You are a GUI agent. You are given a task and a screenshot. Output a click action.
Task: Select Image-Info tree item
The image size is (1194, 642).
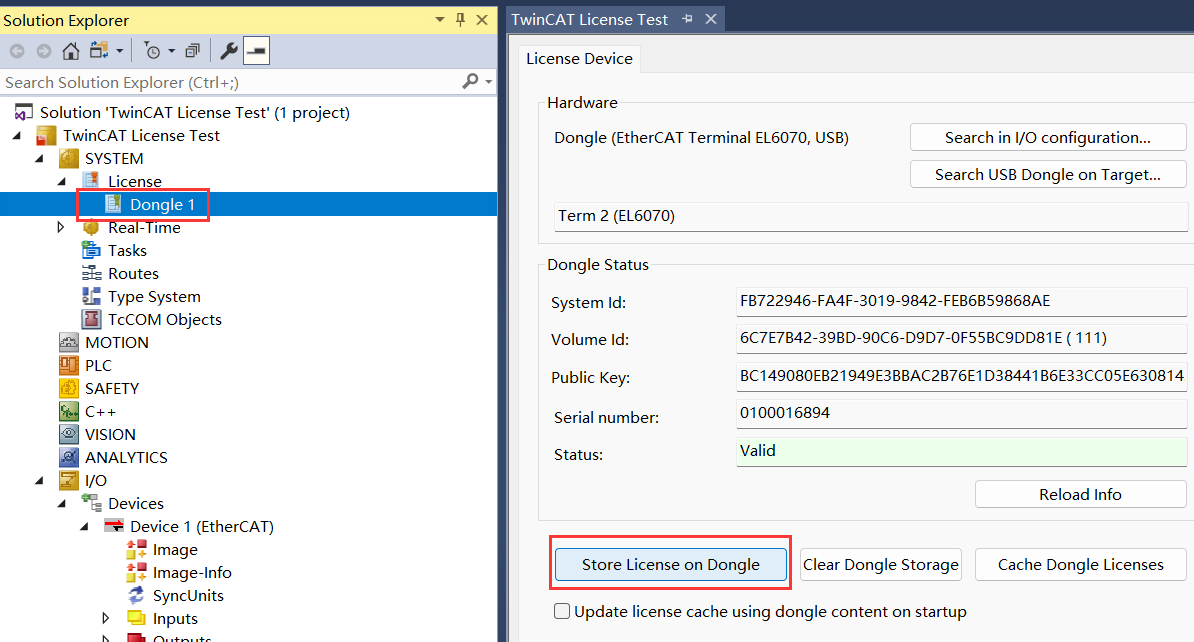(192, 573)
